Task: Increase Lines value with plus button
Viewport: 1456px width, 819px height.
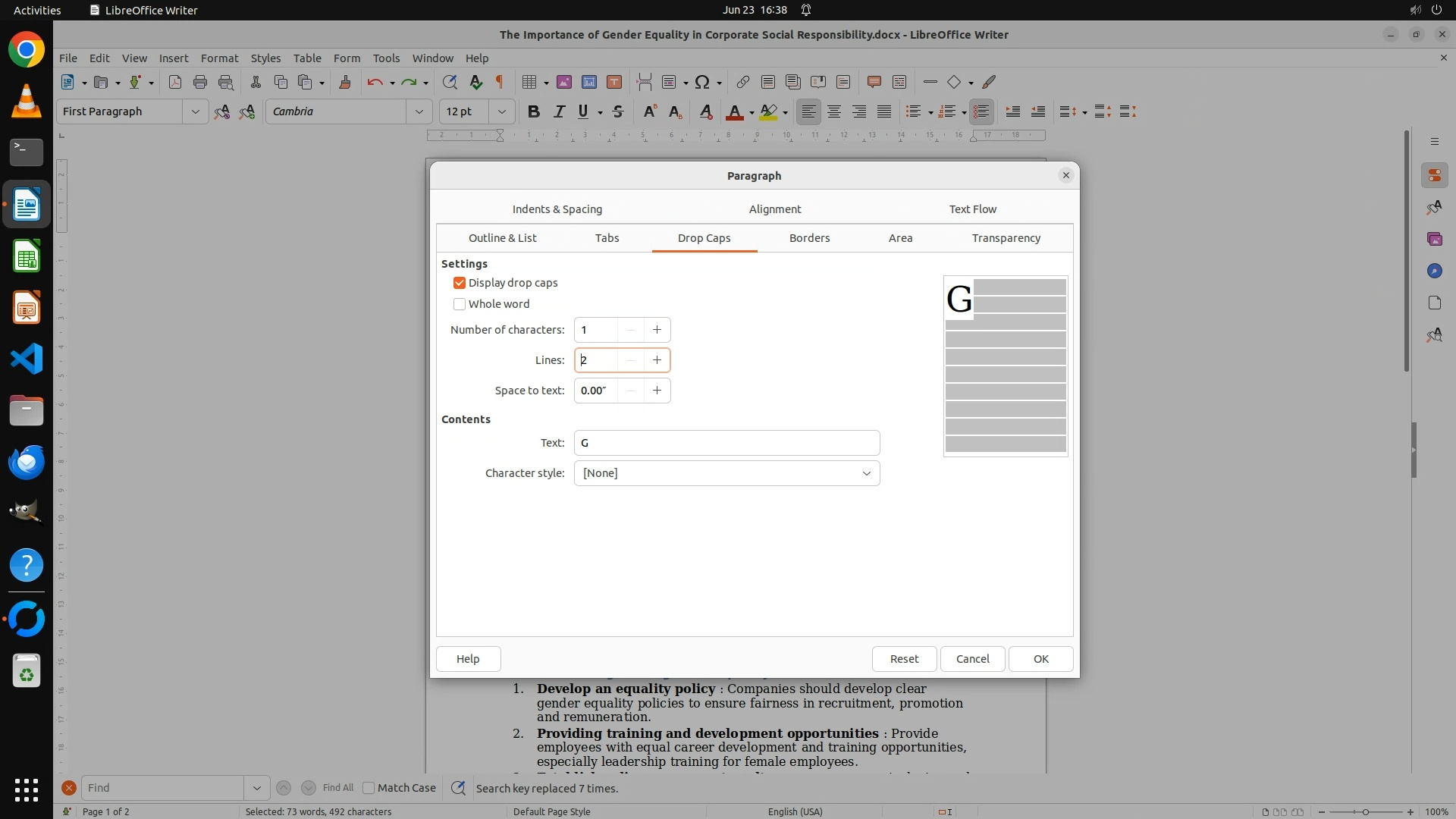Action: (657, 360)
